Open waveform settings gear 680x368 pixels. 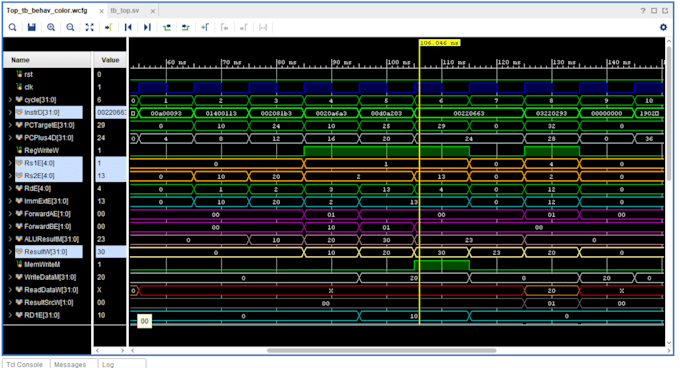663,27
